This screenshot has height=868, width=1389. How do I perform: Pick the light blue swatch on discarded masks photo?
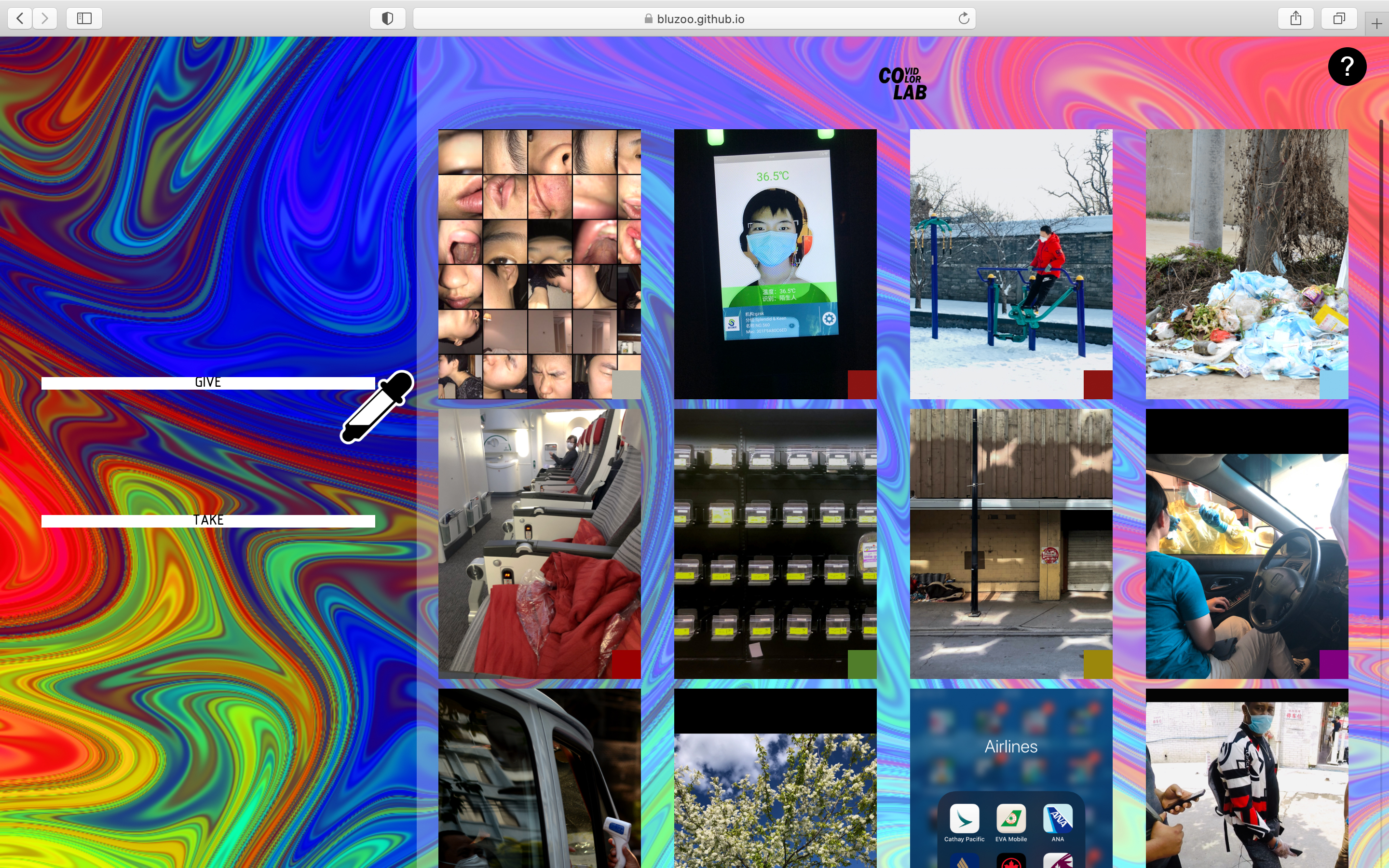tap(1334, 385)
